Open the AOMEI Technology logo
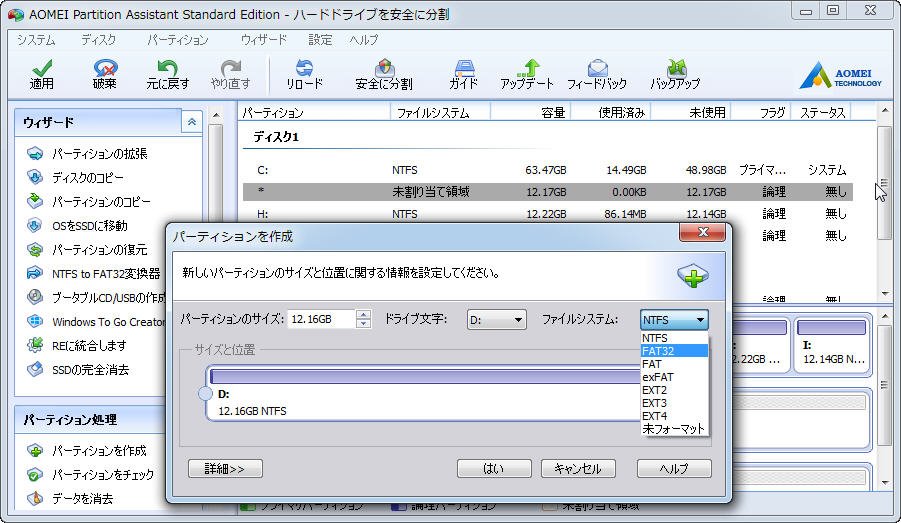Viewport: 901px width, 523px height. pos(840,75)
